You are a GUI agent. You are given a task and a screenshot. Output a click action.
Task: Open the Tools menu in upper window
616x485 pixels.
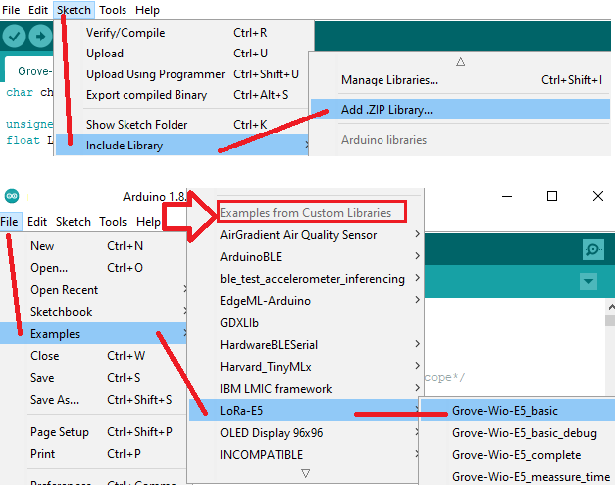tap(112, 10)
